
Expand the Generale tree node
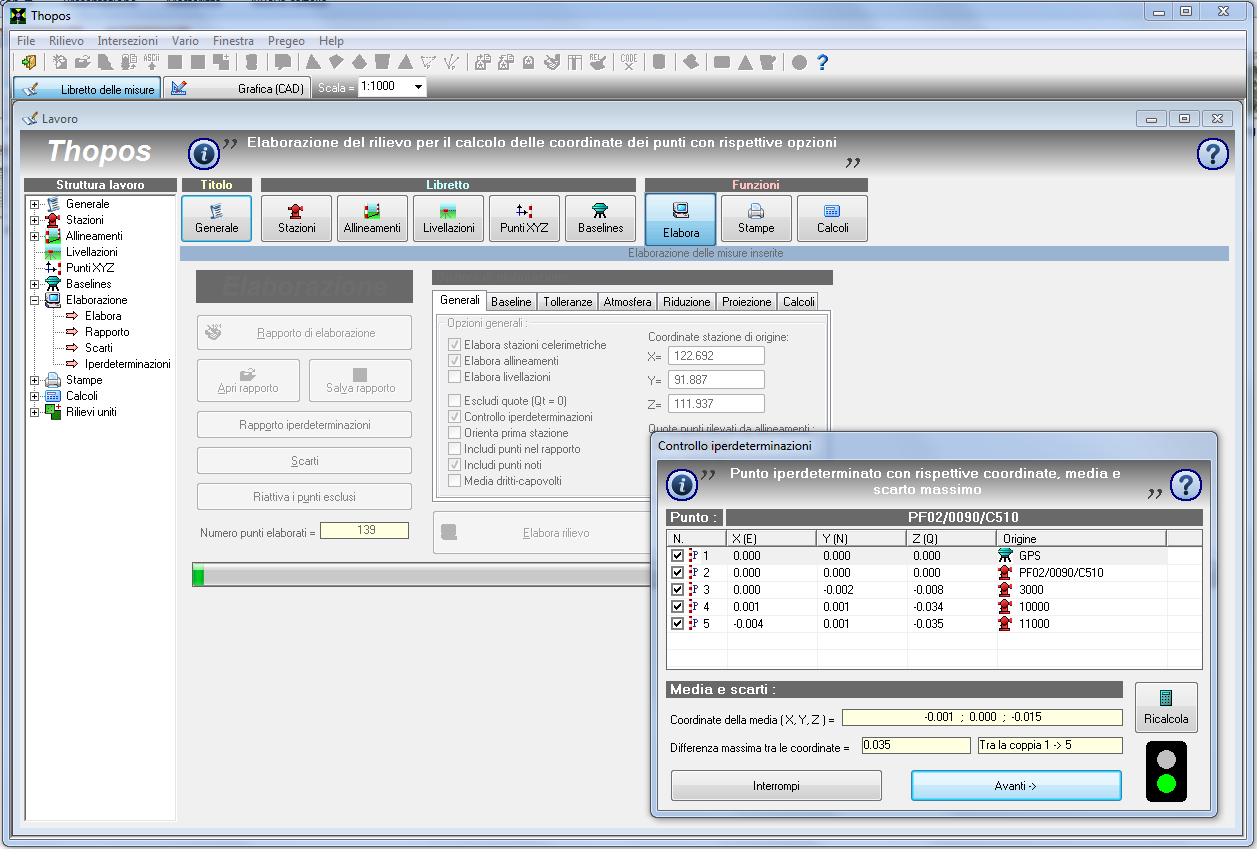34,204
